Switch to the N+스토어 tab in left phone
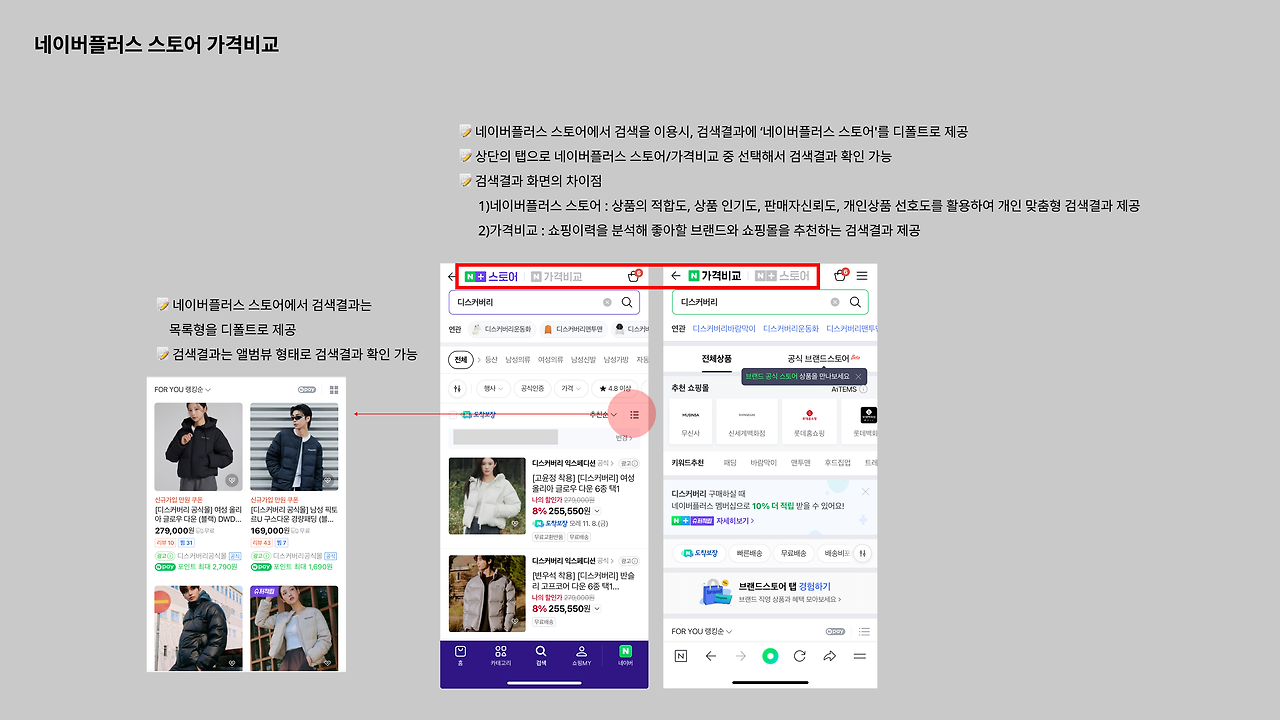1280x720 pixels. (x=492, y=276)
